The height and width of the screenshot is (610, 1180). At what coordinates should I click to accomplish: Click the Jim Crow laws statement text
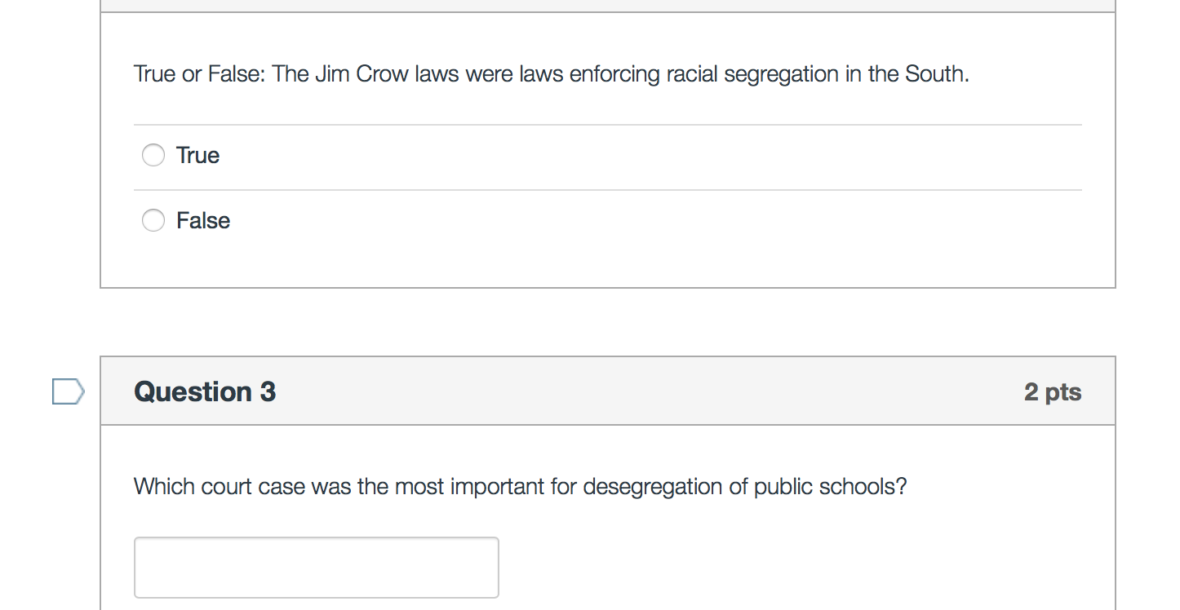point(551,76)
